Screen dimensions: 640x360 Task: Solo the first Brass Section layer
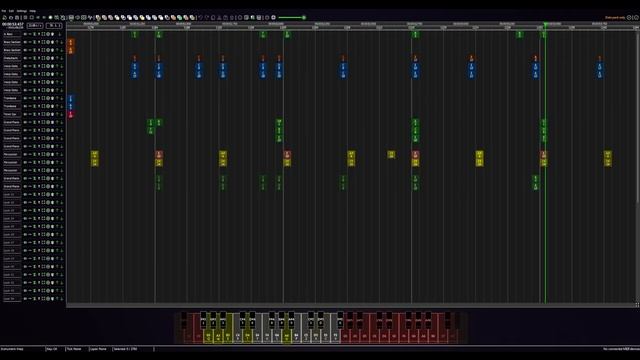click(x=39, y=42)
